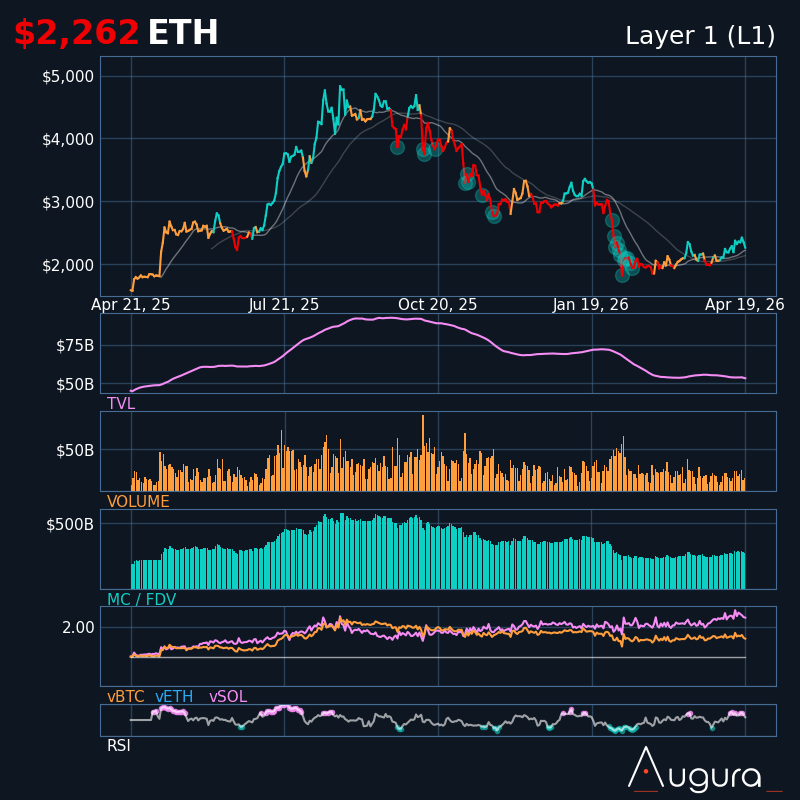Image resolution: width=800 pixels, height=800 pixels.
Task: Click the VOLUME chart label
Action: point(138,502)
